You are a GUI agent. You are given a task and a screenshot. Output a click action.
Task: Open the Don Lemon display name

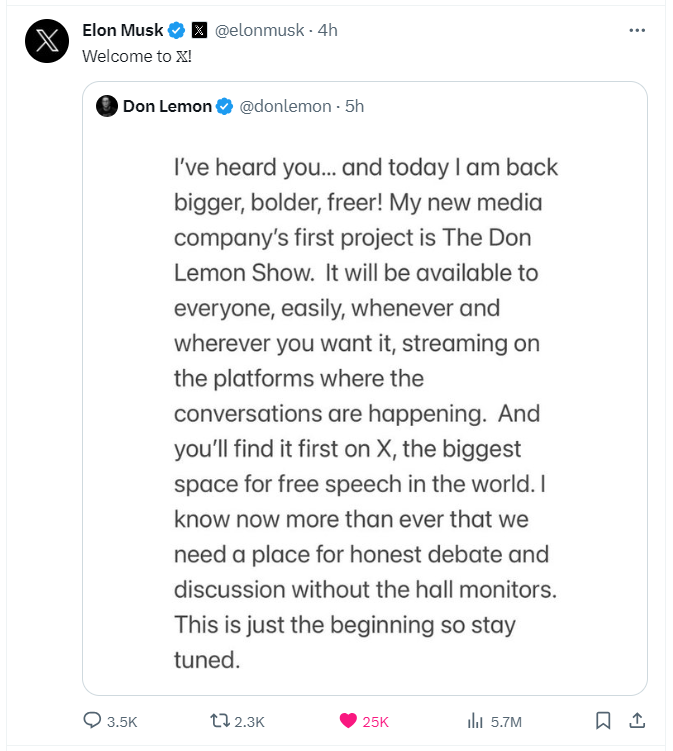[x=167, y=106]
